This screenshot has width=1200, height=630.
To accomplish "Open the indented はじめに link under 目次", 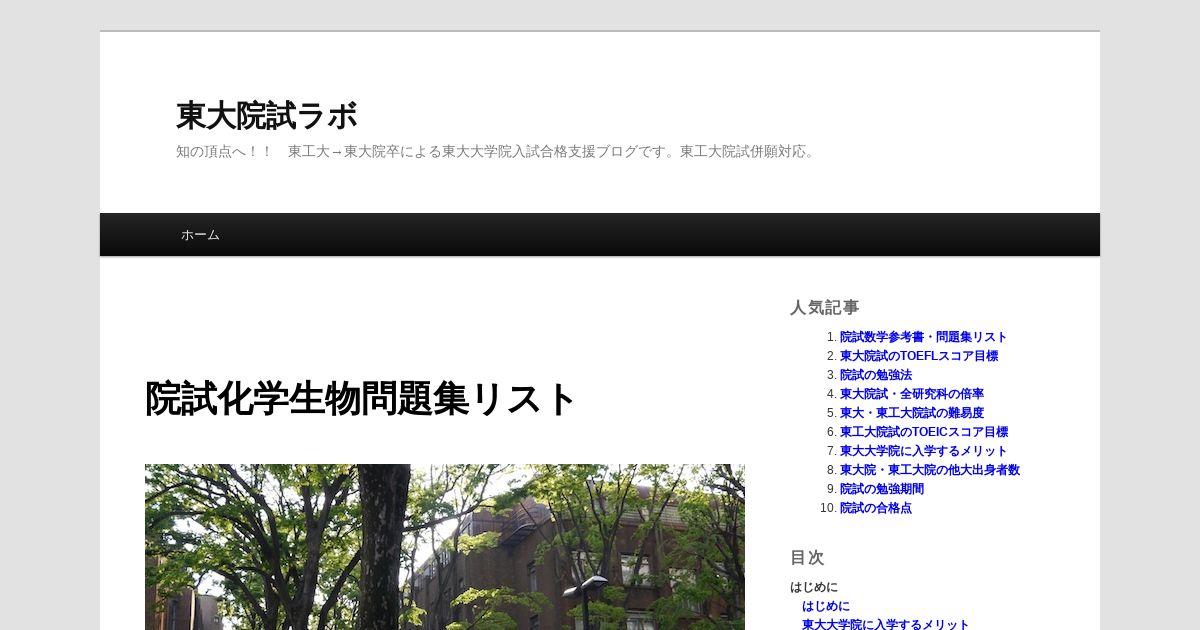I will click(x=826, y=606).
